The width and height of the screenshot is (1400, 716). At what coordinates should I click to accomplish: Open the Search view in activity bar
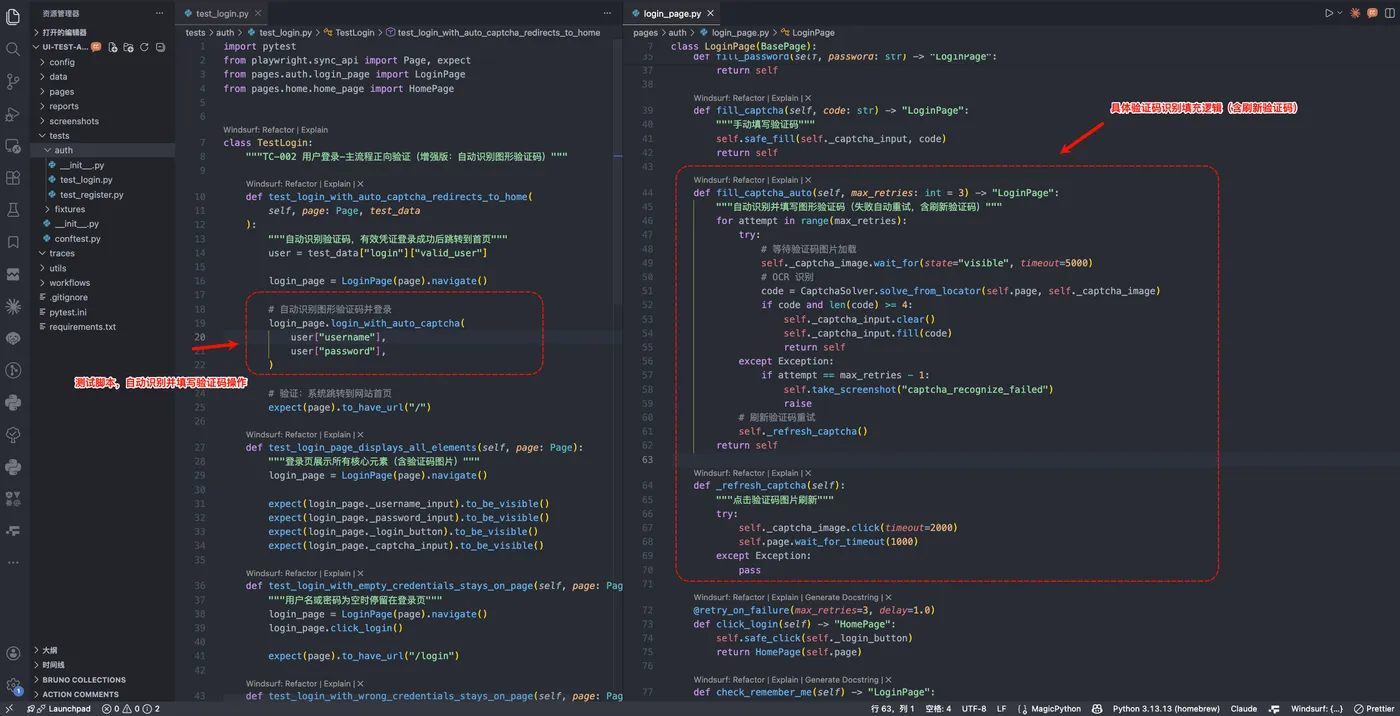point(13,49)
